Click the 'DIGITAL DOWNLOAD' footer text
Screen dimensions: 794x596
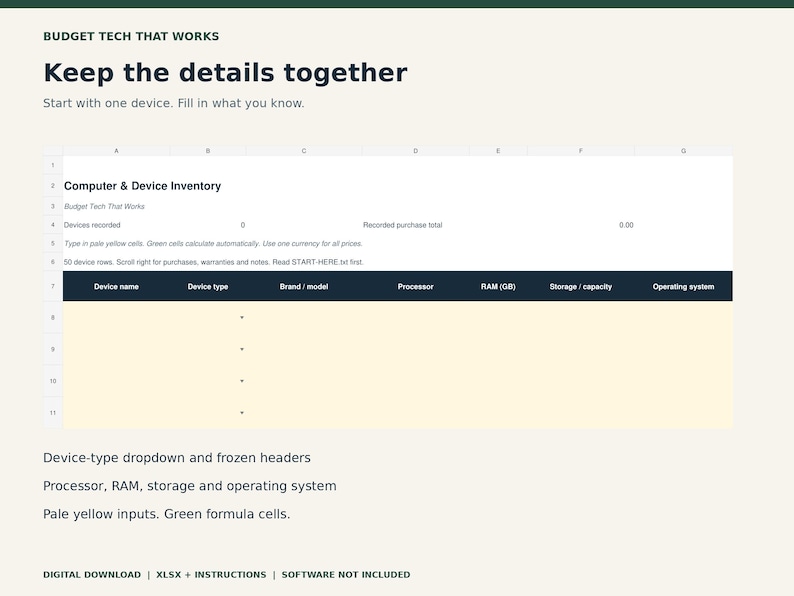(x=92, y=575)
